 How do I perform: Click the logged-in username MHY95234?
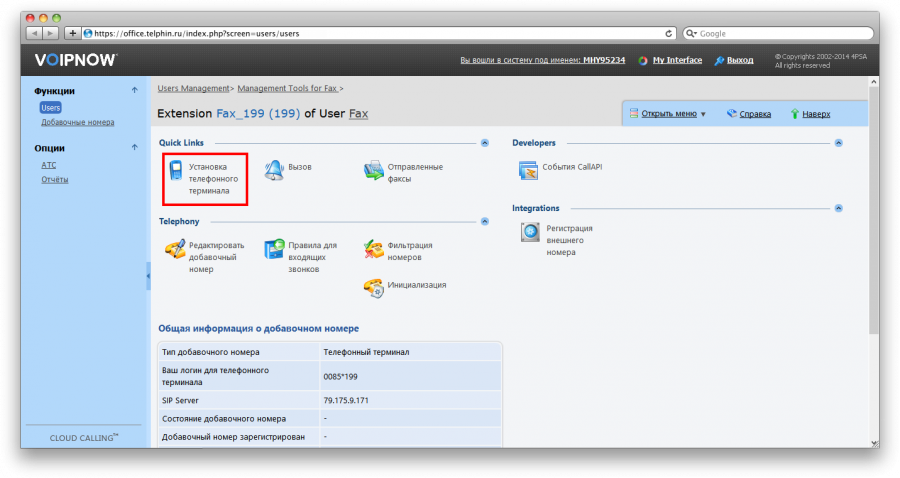coord(604,60)
